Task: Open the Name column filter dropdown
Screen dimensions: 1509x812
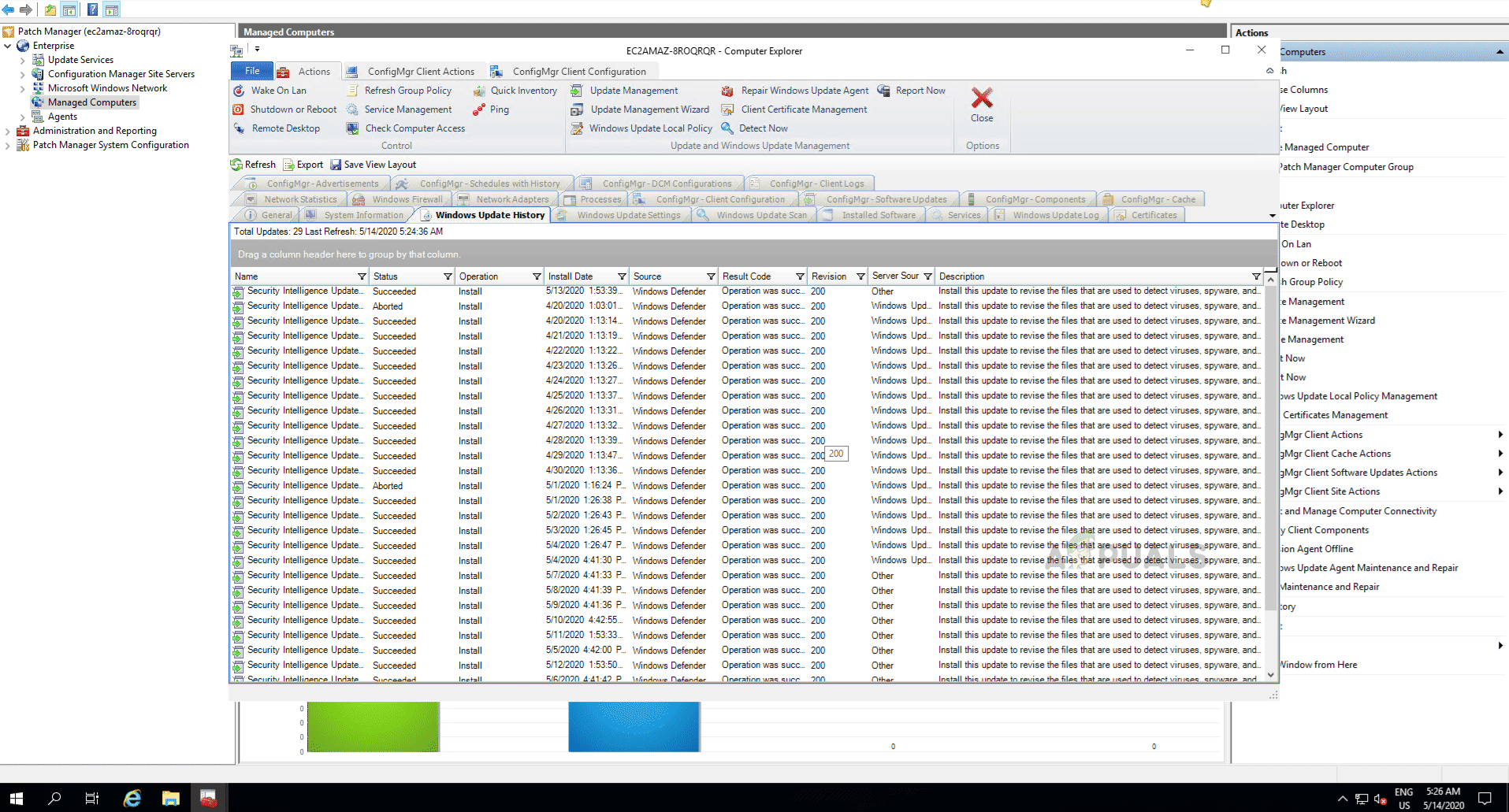Action: pyautogui.click(x=362, y=276)
